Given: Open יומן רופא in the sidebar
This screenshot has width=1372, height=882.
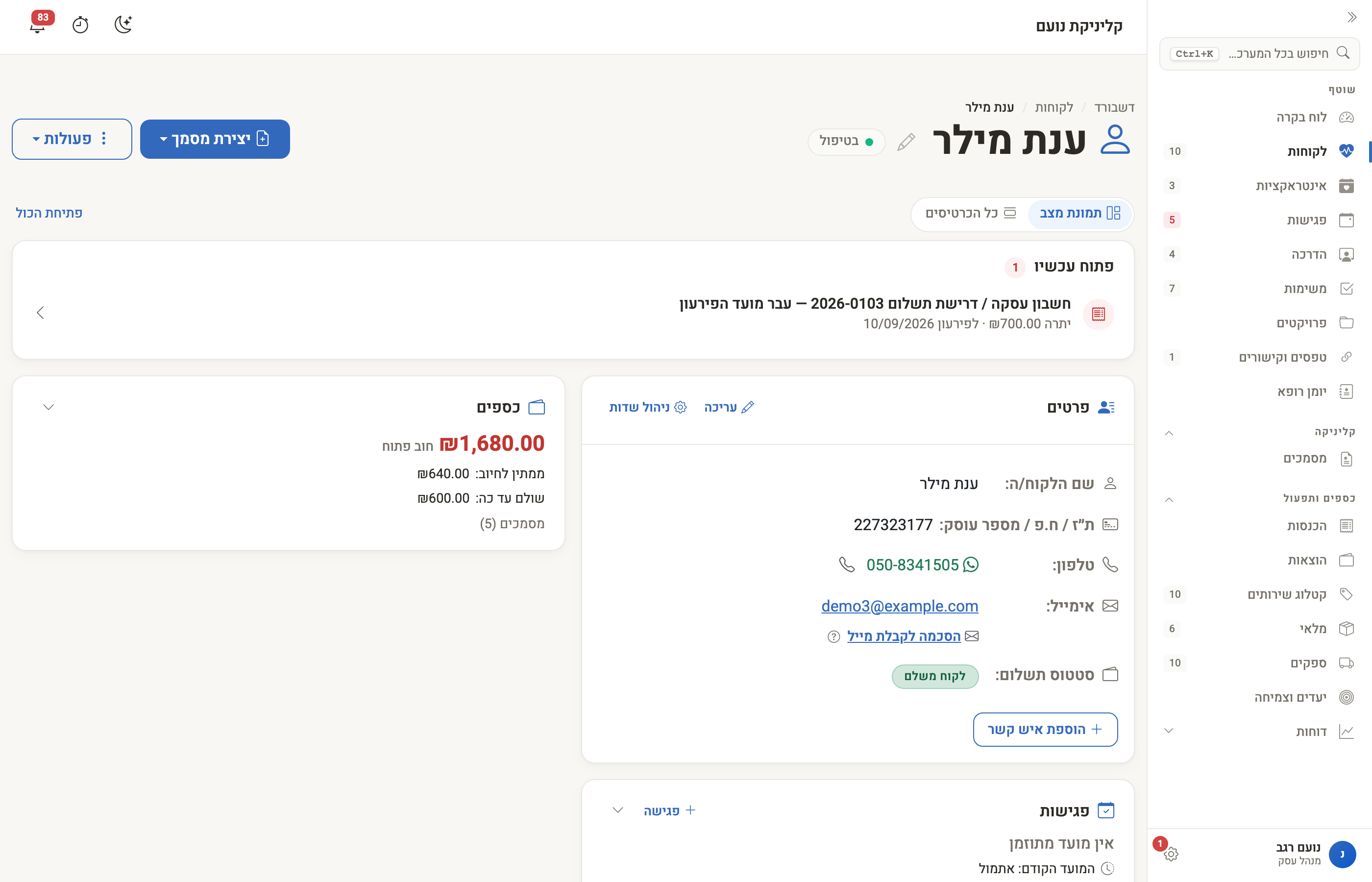Looking at the screenshot, I should pyautogui.click(x=1260, y=392).
